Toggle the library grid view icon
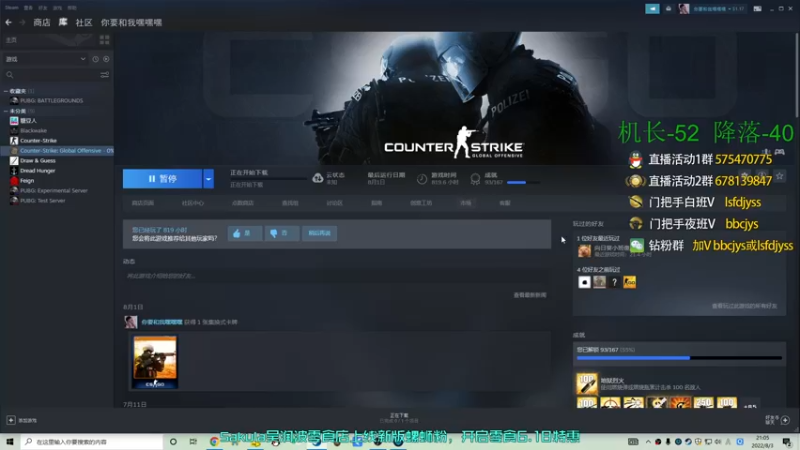 [105, 40]
